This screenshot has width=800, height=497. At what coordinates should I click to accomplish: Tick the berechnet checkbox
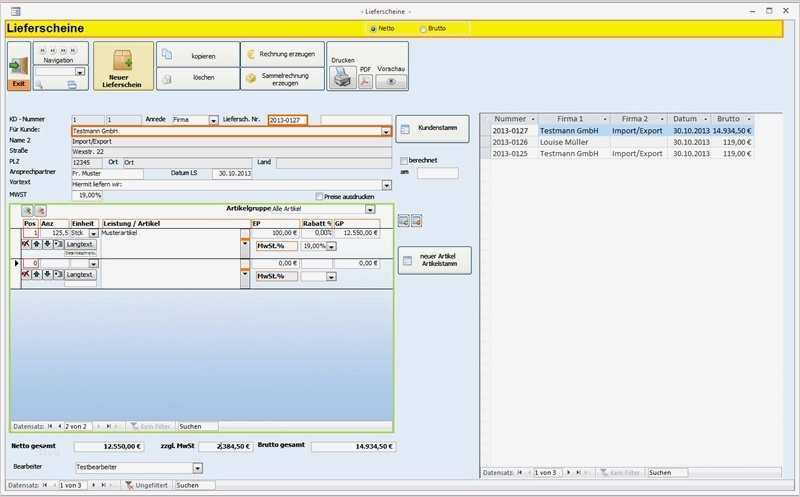point(403,160)
